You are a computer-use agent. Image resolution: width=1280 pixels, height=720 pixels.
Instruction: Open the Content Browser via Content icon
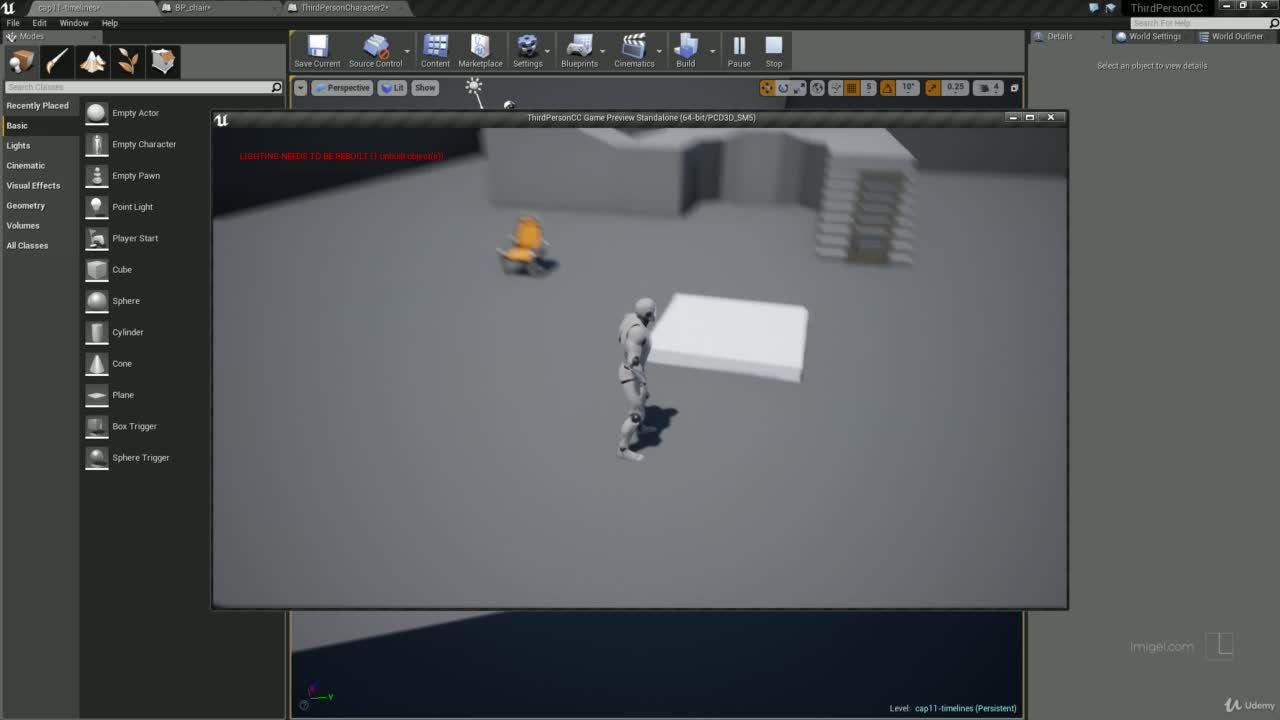coord(435,50)
